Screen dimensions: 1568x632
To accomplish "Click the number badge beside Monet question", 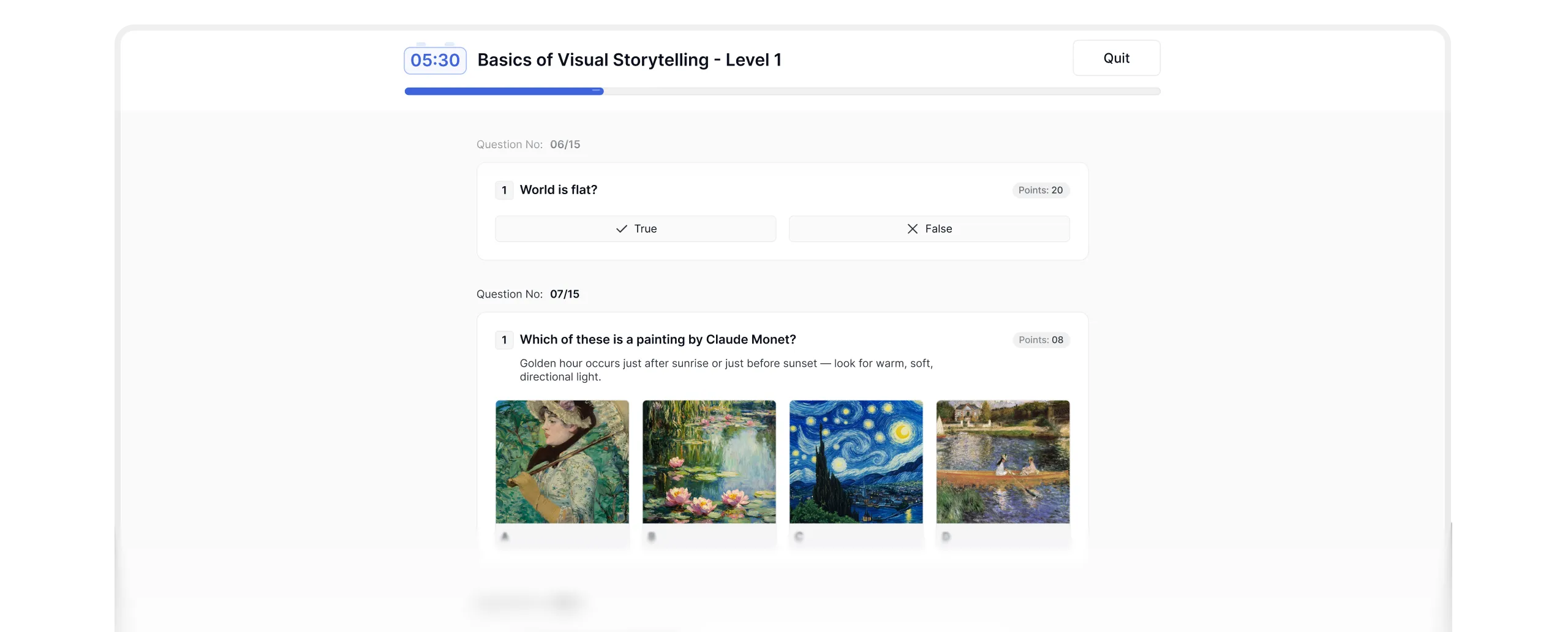I will tap(504, 340).
